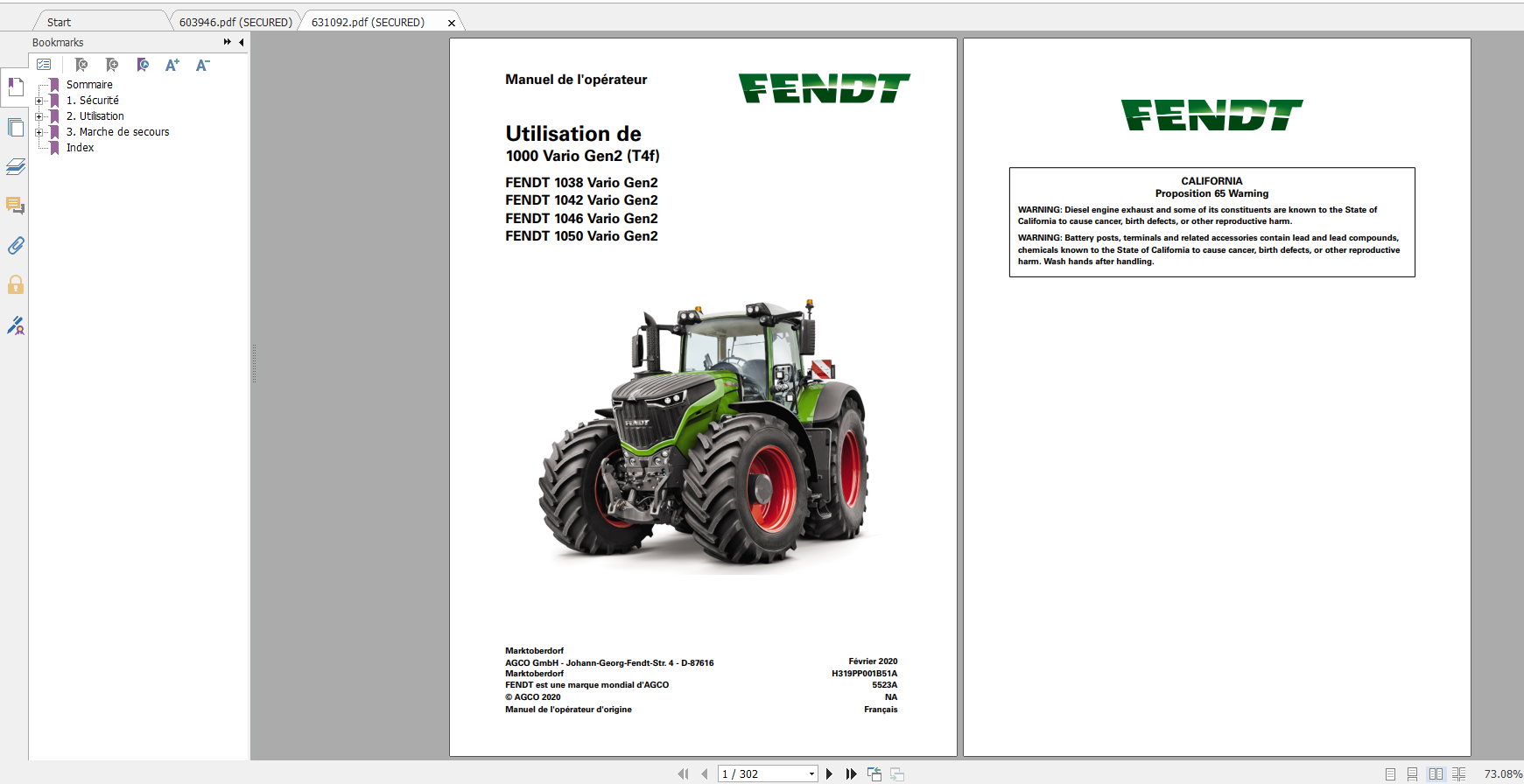Click the tractor image on page one
This screenshot has height=784, width=1524.
point(704,435)
